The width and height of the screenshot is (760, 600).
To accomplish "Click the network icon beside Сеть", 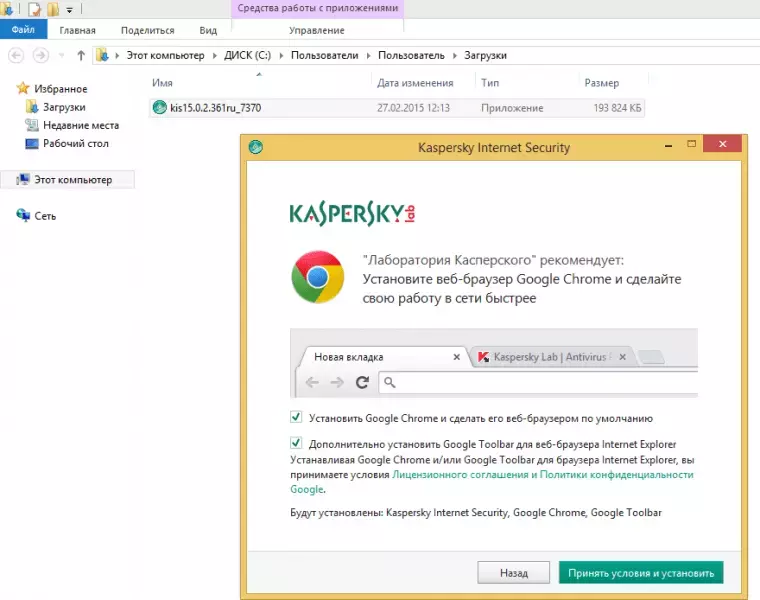I will [23, 215].
